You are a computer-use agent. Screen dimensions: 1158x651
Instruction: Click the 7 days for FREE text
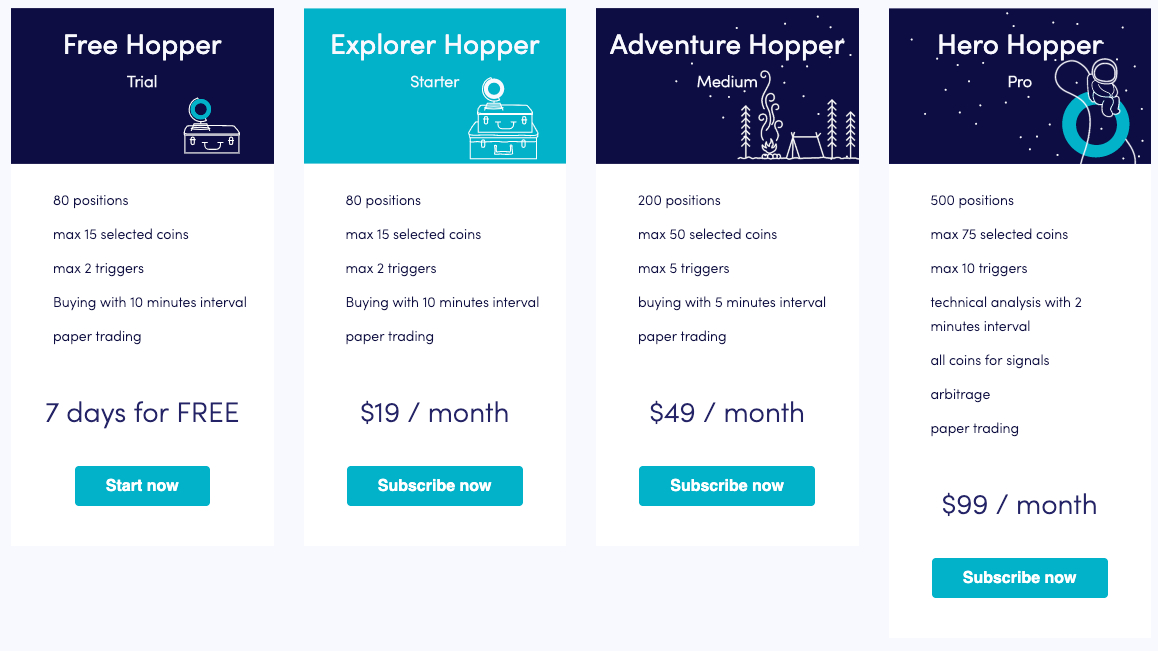pos(142,413)
